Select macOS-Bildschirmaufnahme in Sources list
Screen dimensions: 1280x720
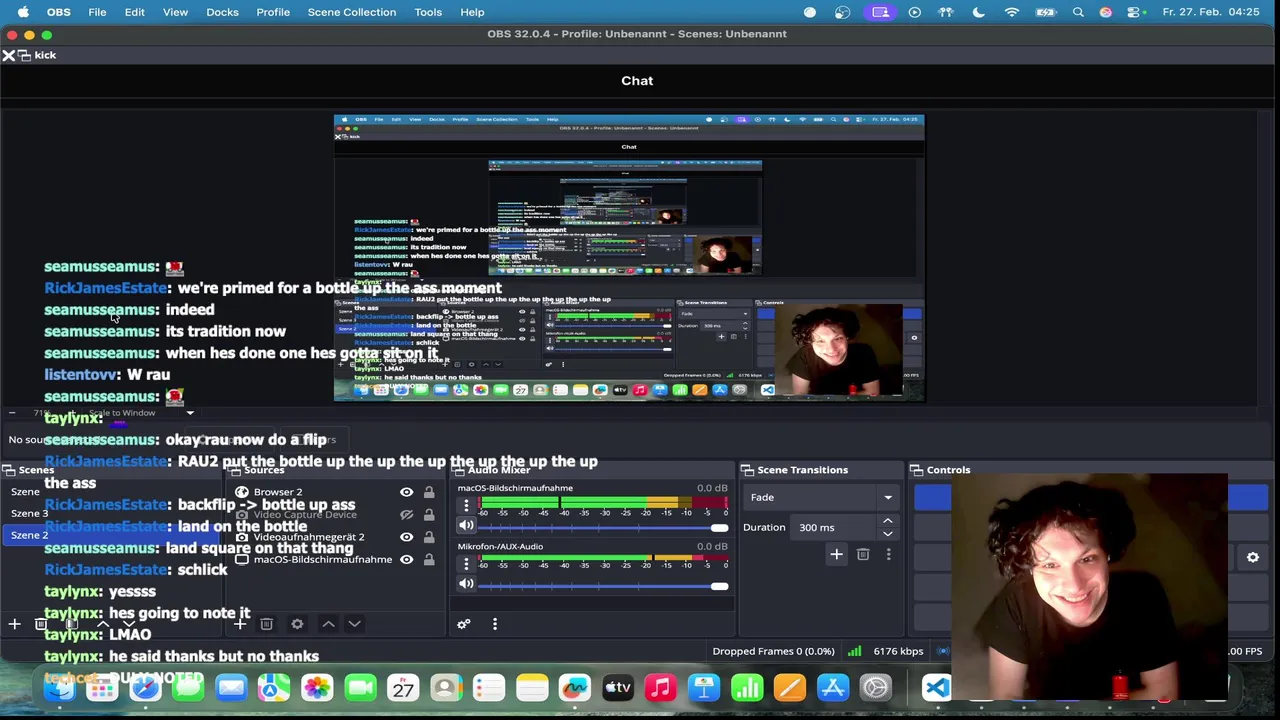click(x=322, y=559)
